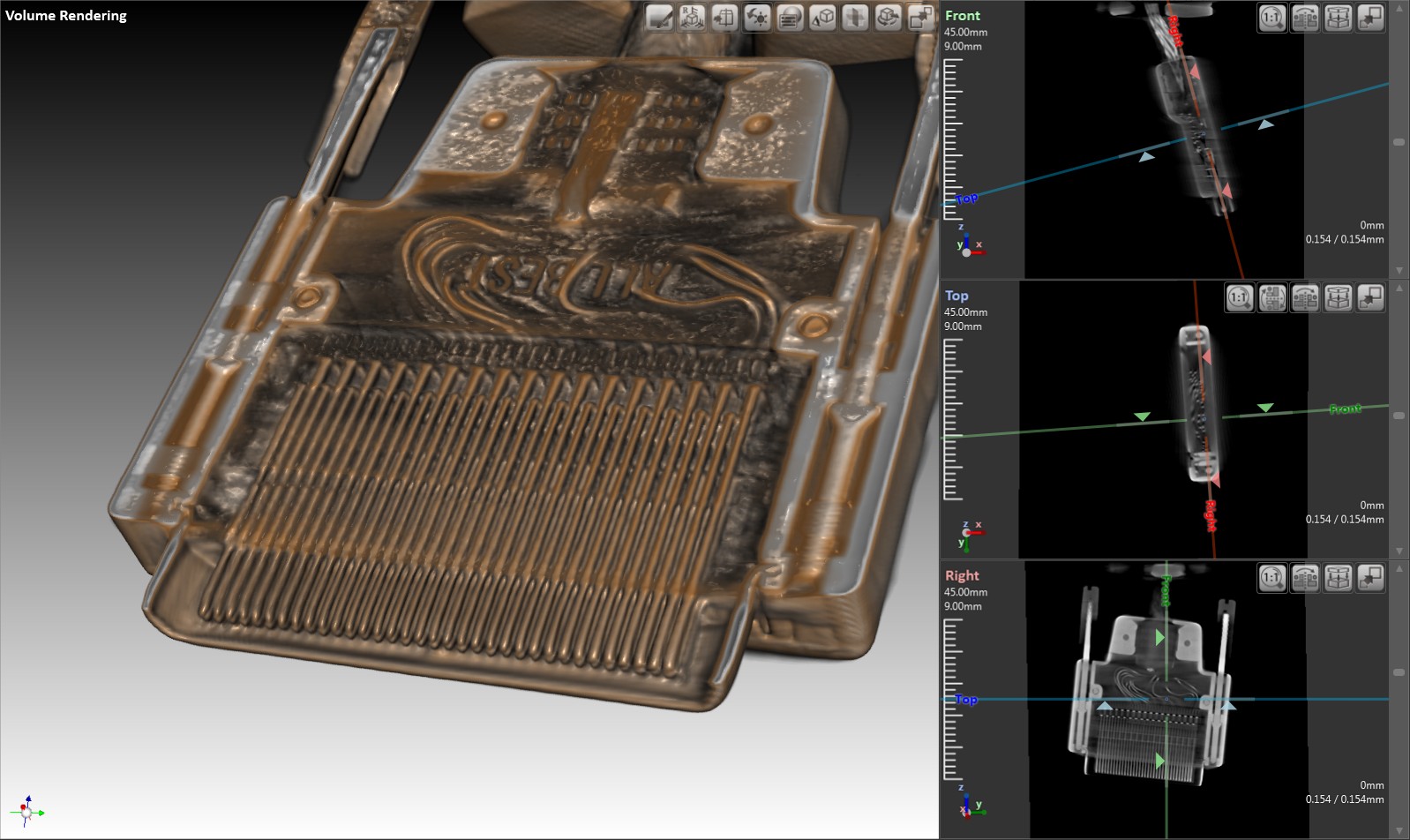Image resolution: width=1410 pixels, height=840 pixels.
Task: Open the light source settings icon
Action: (757, 18)
